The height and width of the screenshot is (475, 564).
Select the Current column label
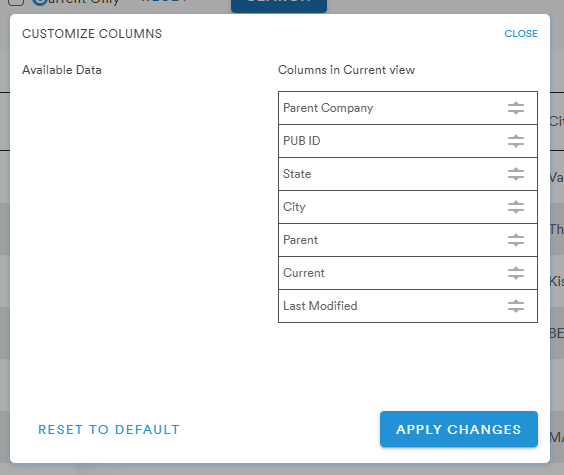(304, 273)
